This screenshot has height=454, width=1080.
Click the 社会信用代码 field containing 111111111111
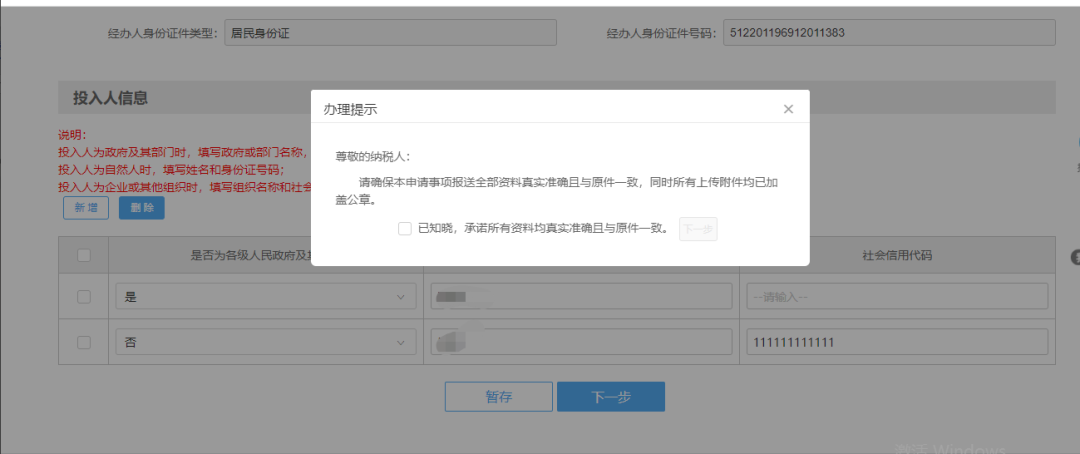896,343
